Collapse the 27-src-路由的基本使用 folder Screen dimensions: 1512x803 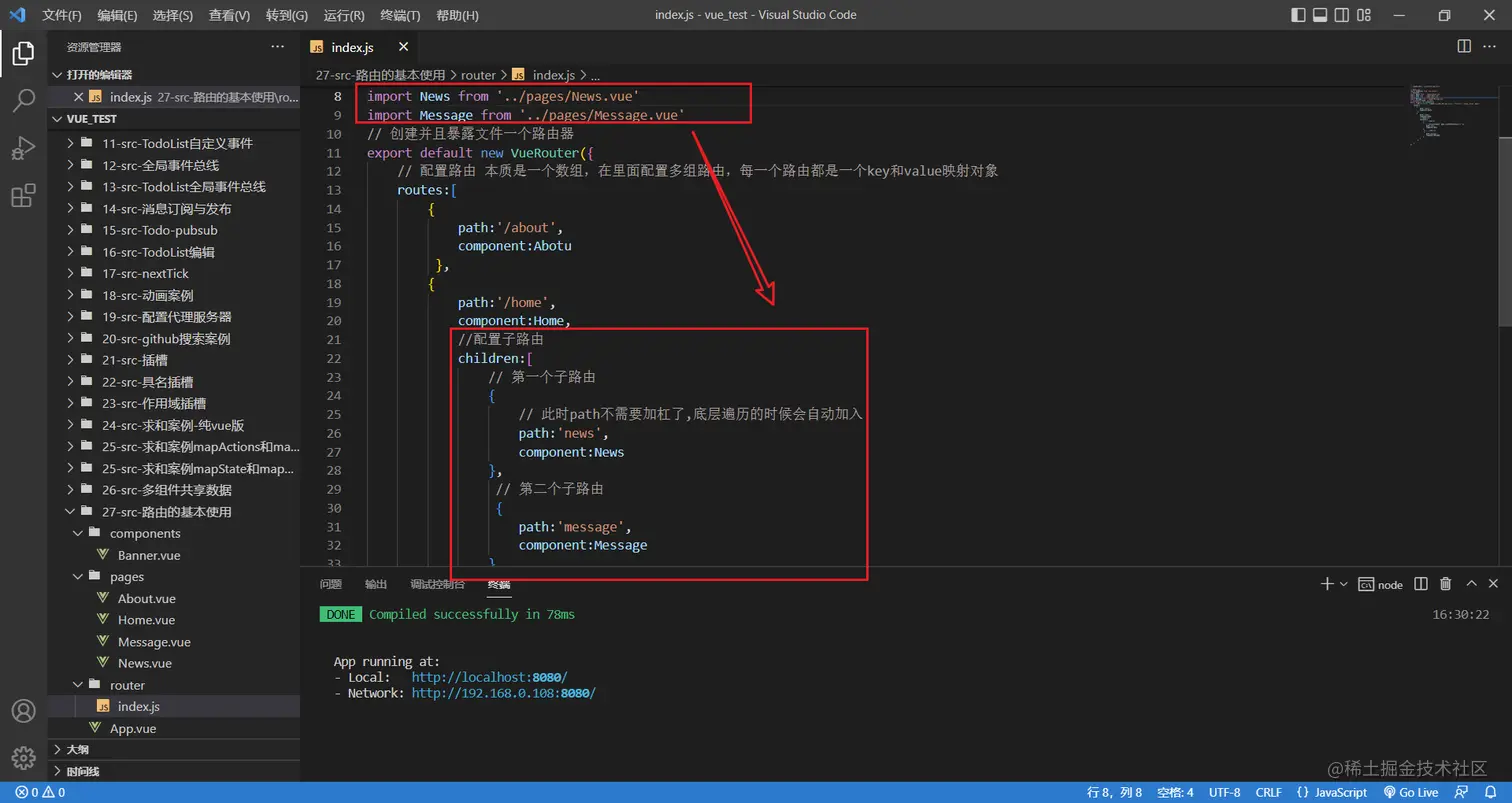[174, 511]
